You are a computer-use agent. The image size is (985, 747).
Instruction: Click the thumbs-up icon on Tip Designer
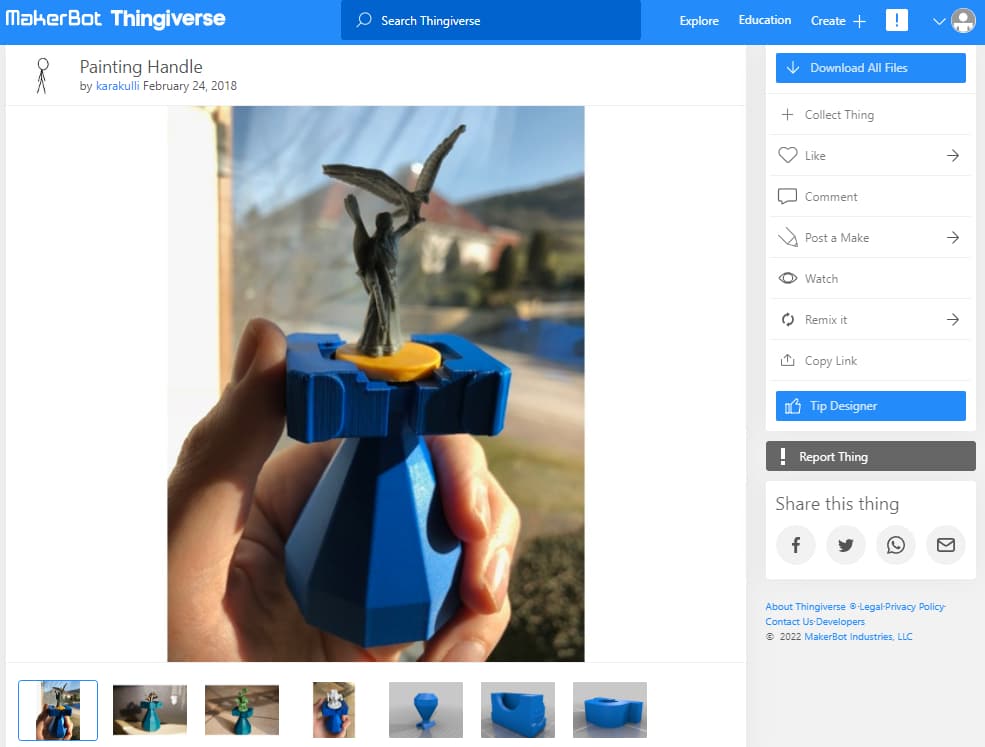(793, 406)
